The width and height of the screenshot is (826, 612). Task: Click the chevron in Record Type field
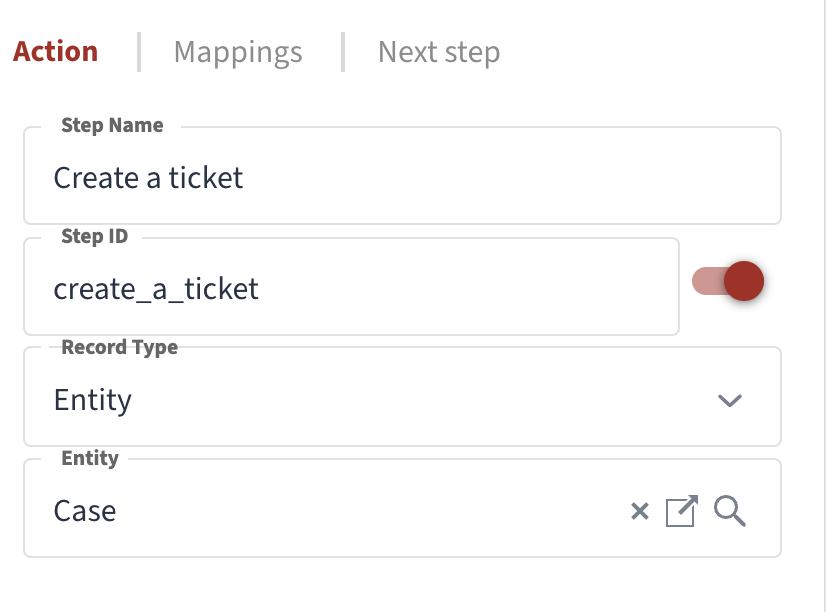point(730,400)
